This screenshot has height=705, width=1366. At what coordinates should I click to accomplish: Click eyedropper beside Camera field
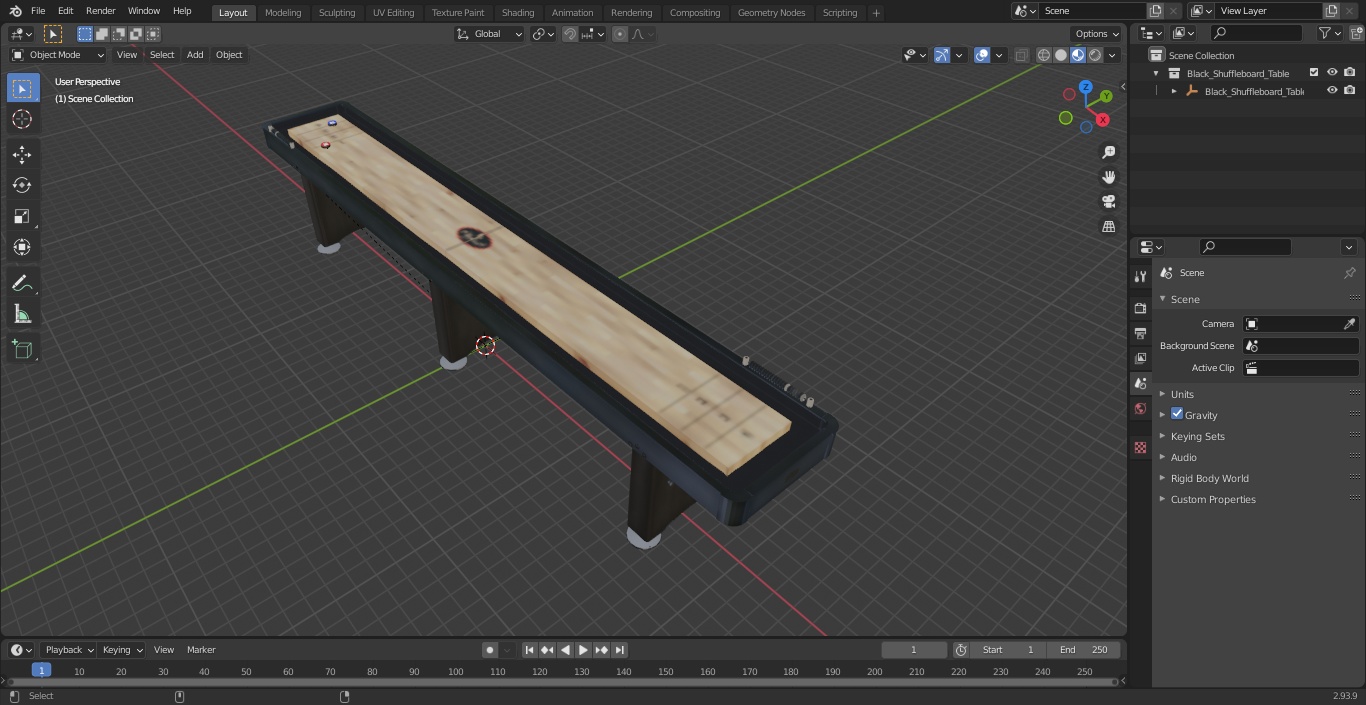click(x=1349, y=324)
